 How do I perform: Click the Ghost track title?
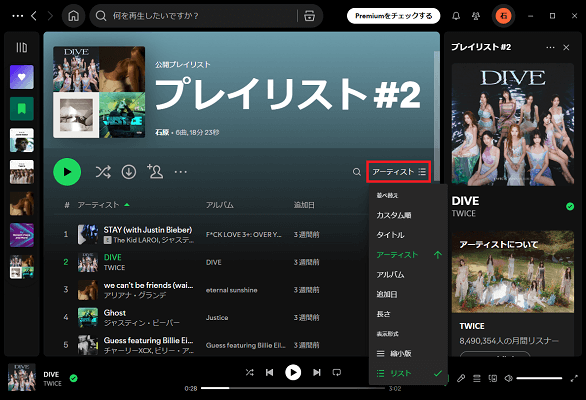(114, 313)
